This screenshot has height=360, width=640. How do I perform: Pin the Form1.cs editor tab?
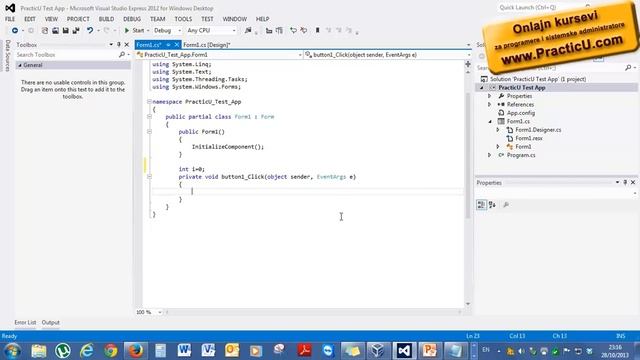click(168, 45)
